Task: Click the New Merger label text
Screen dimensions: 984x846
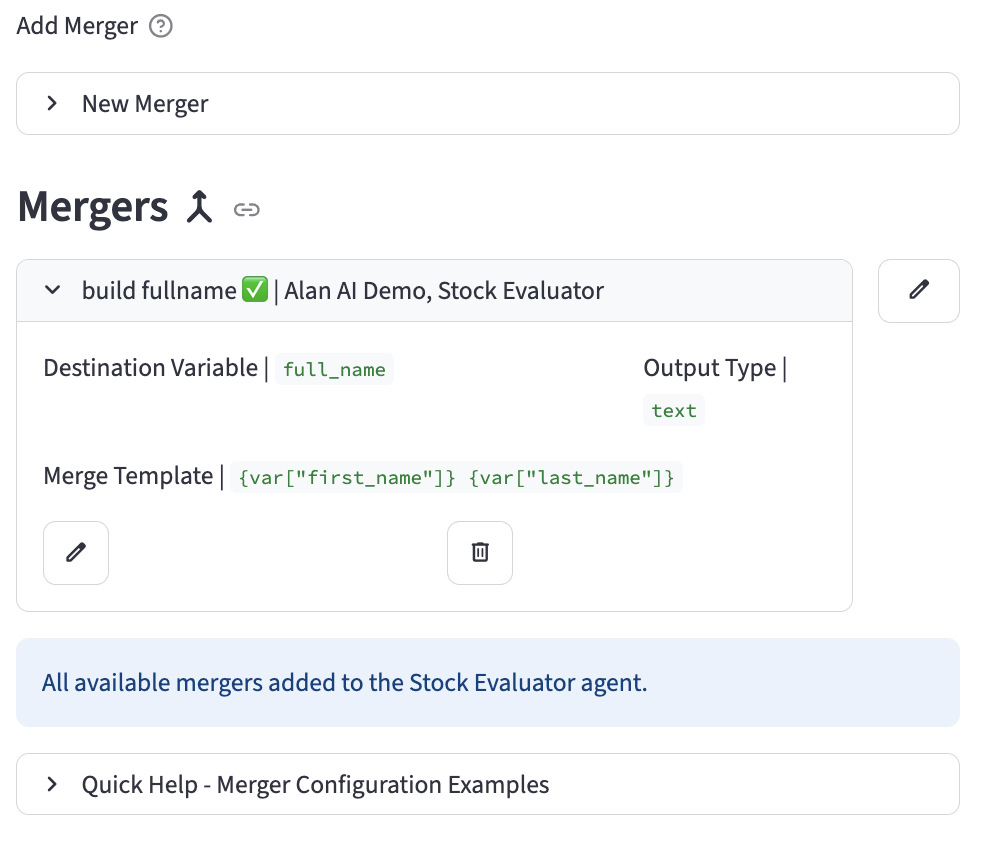Action: click(x=145, y=104)
